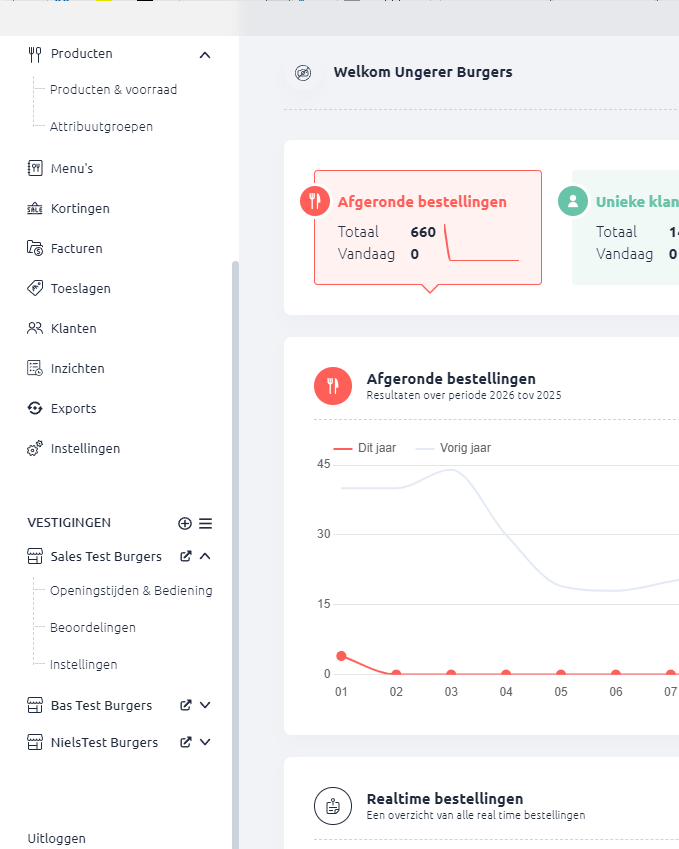Collapse the Sales Test Burgers location

point(205,556)
